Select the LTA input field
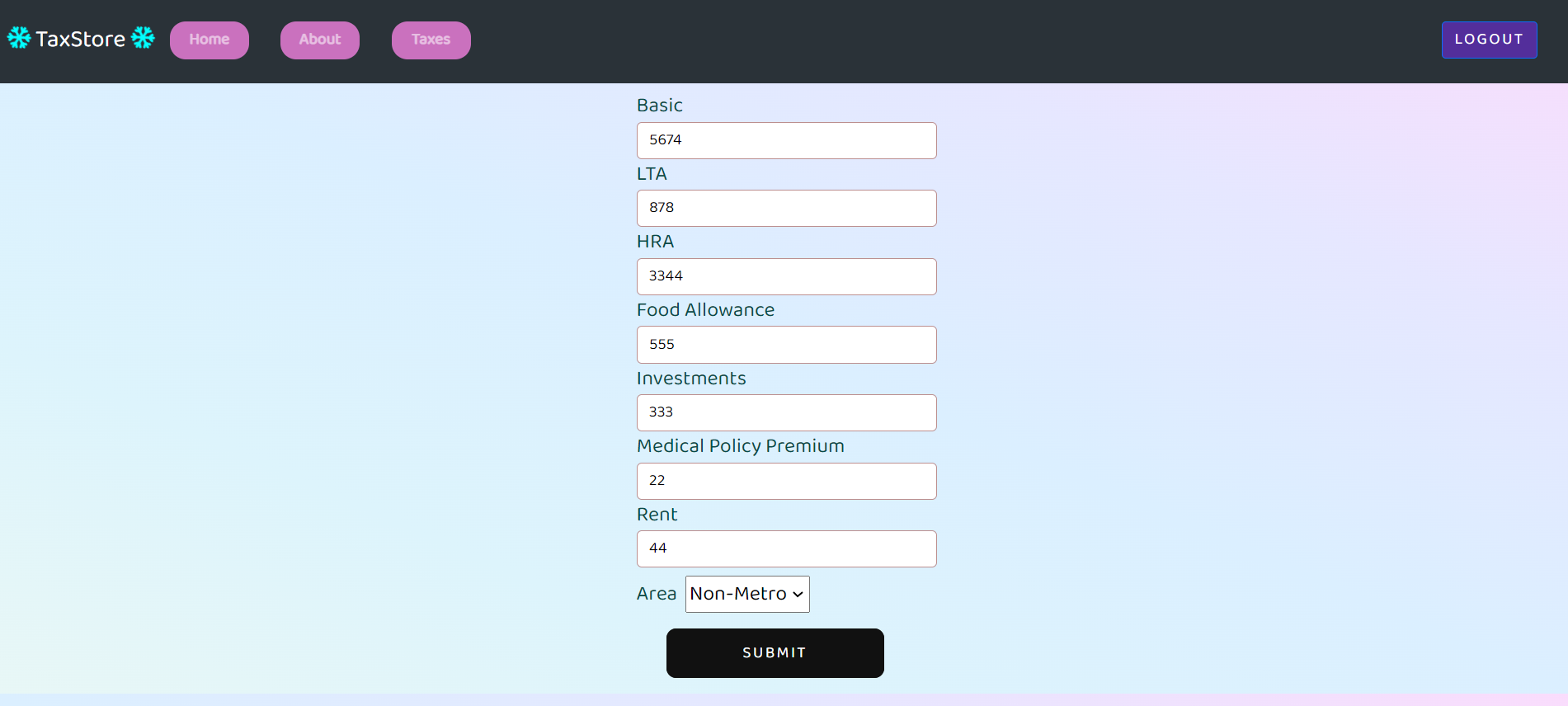The height and width of the screenshot is (706, 1568). (786, 208)
